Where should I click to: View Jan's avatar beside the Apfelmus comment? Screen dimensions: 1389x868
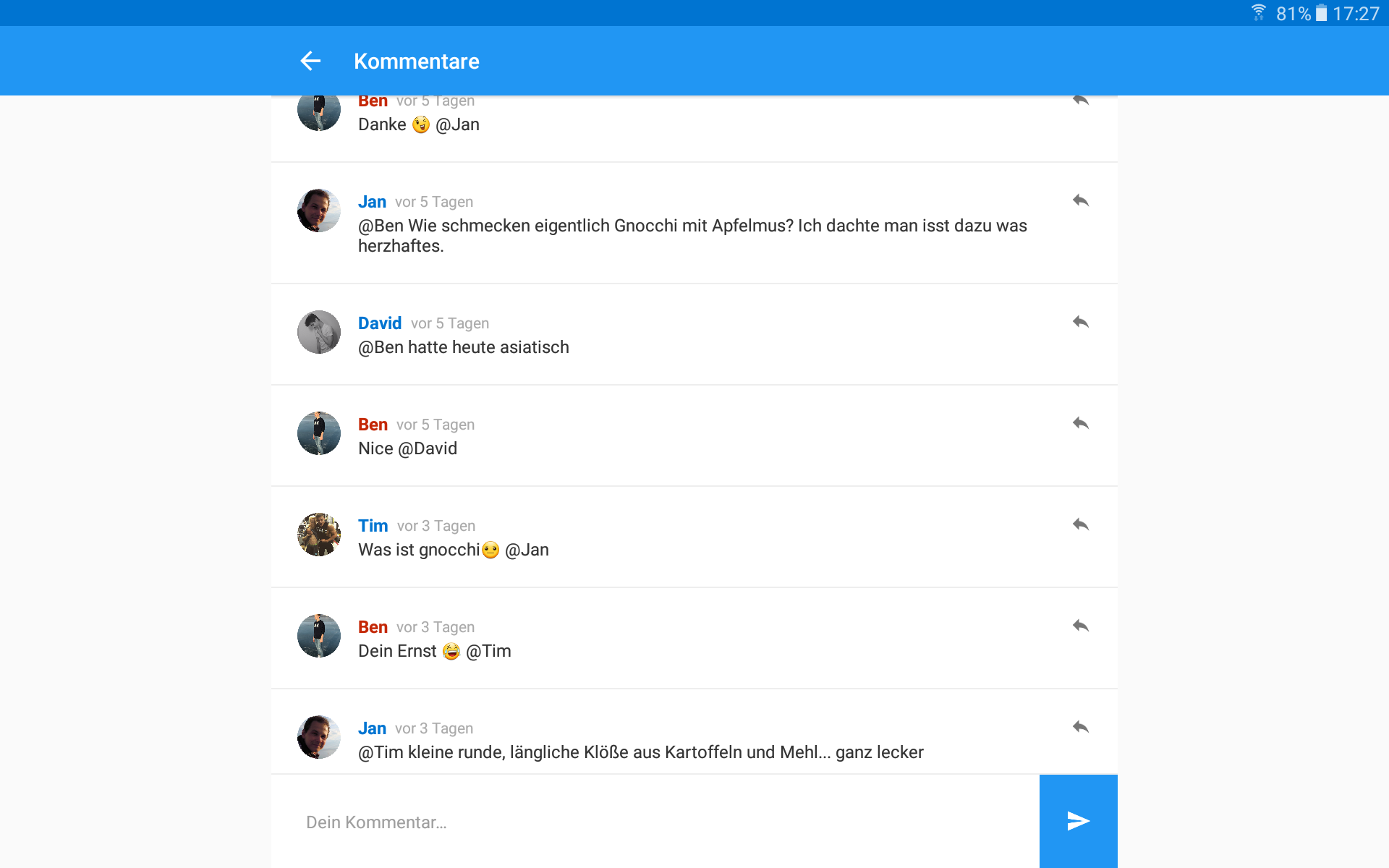(319, 210)
